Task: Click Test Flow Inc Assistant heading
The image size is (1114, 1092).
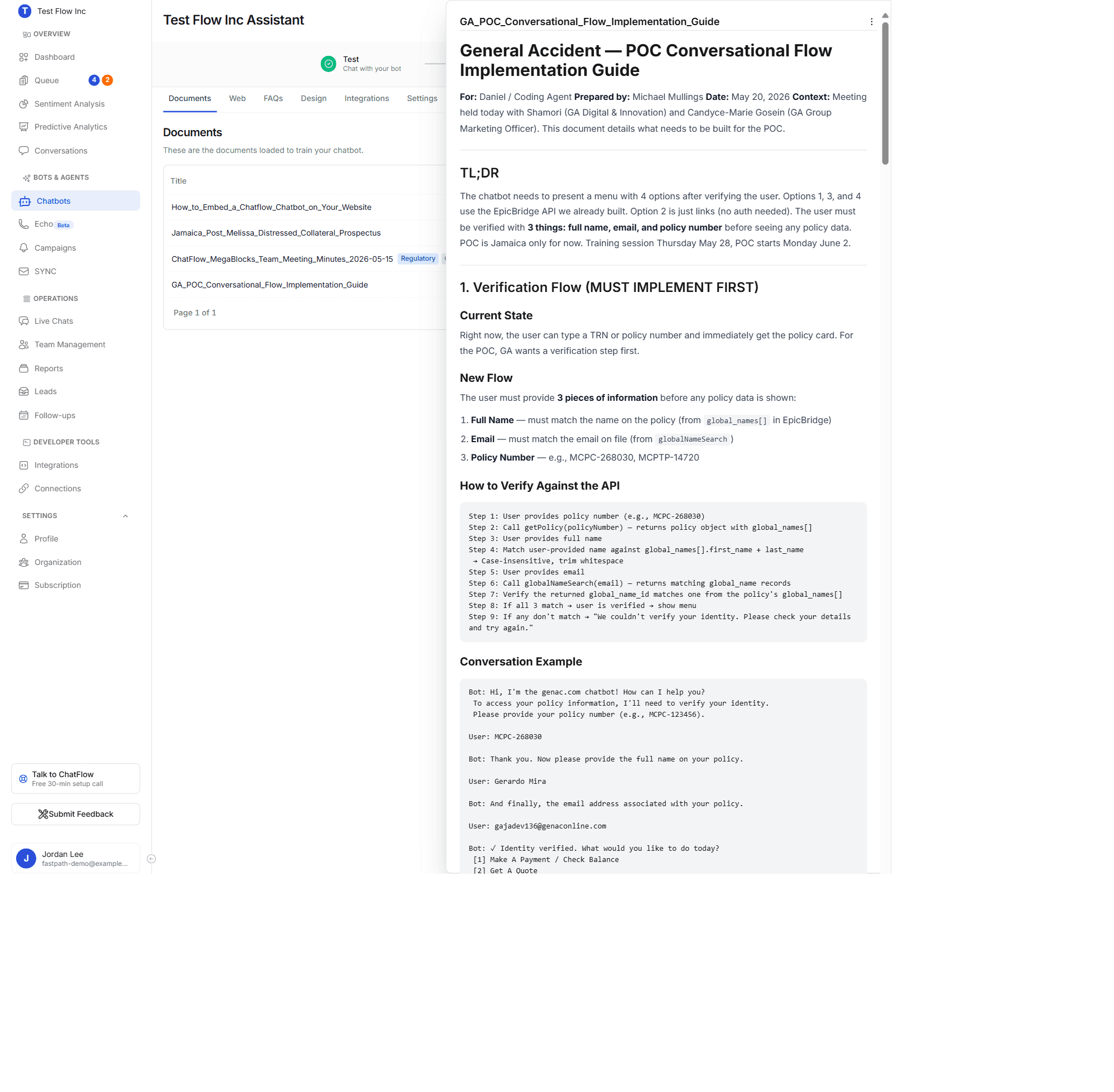Action: point(233,20)
